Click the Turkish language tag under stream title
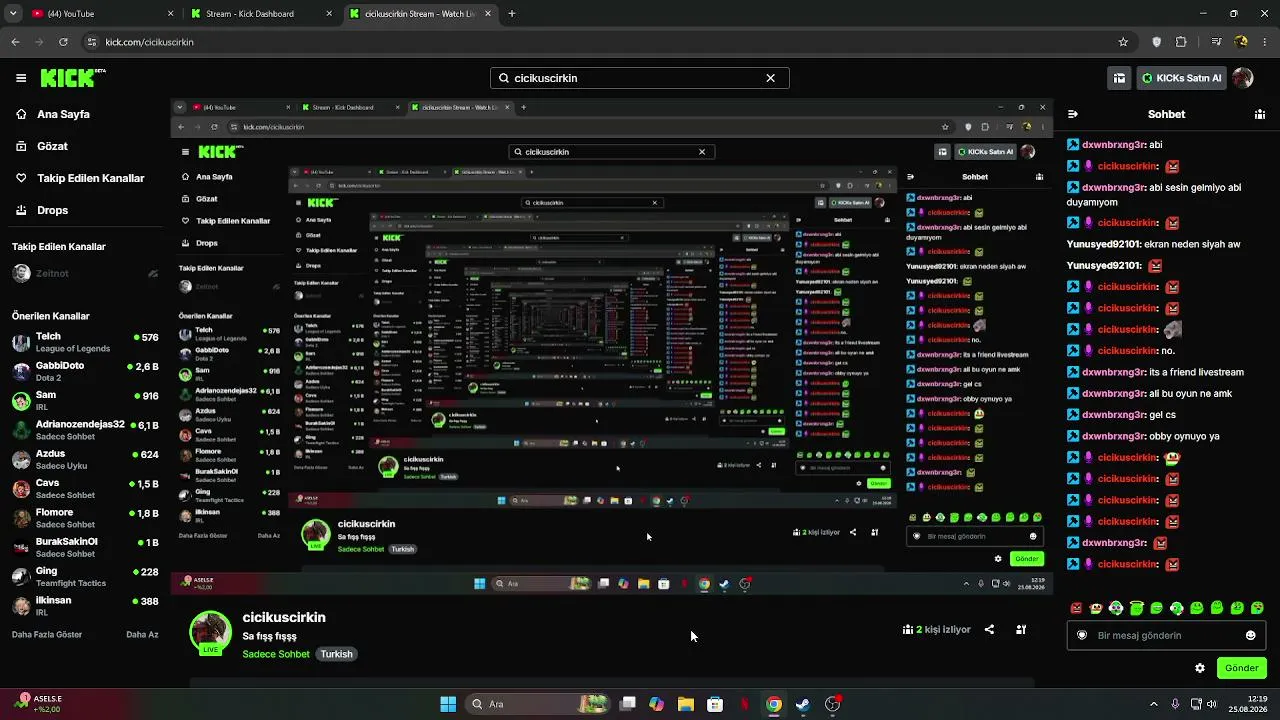Image resolution: width=1280 pixels, height=720 pixels. (337, 654)
